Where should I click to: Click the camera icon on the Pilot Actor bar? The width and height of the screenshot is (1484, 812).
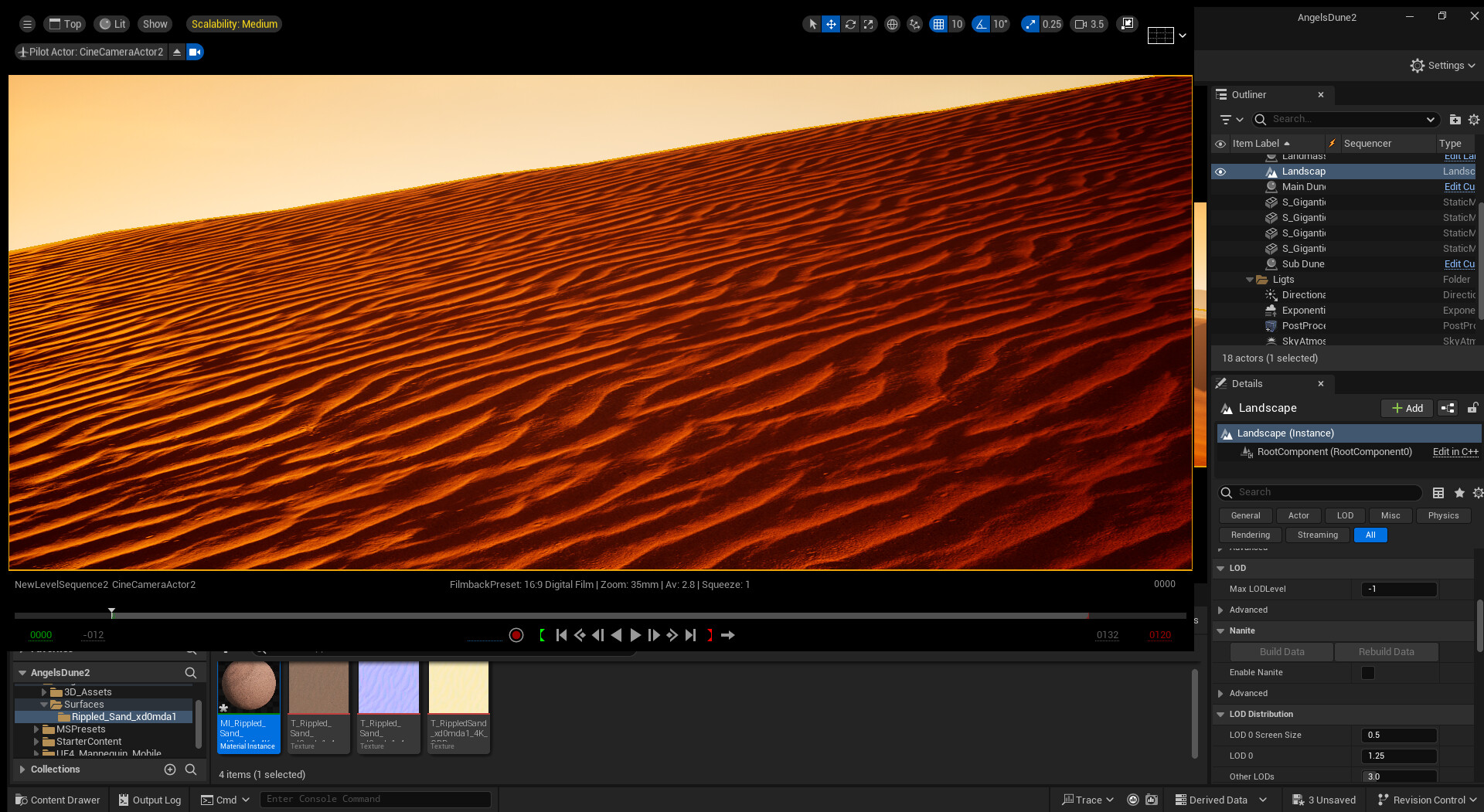tap(195, 52)
